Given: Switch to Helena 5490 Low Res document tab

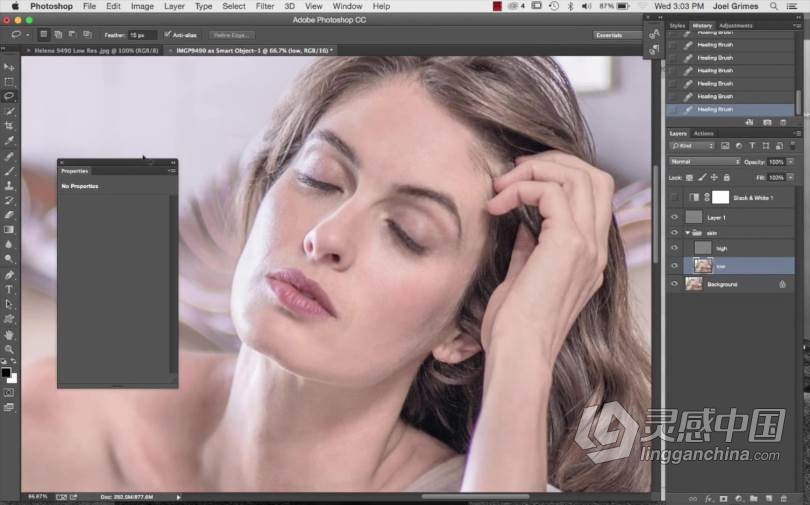Looking at the screenshot, I should (96, 51).
